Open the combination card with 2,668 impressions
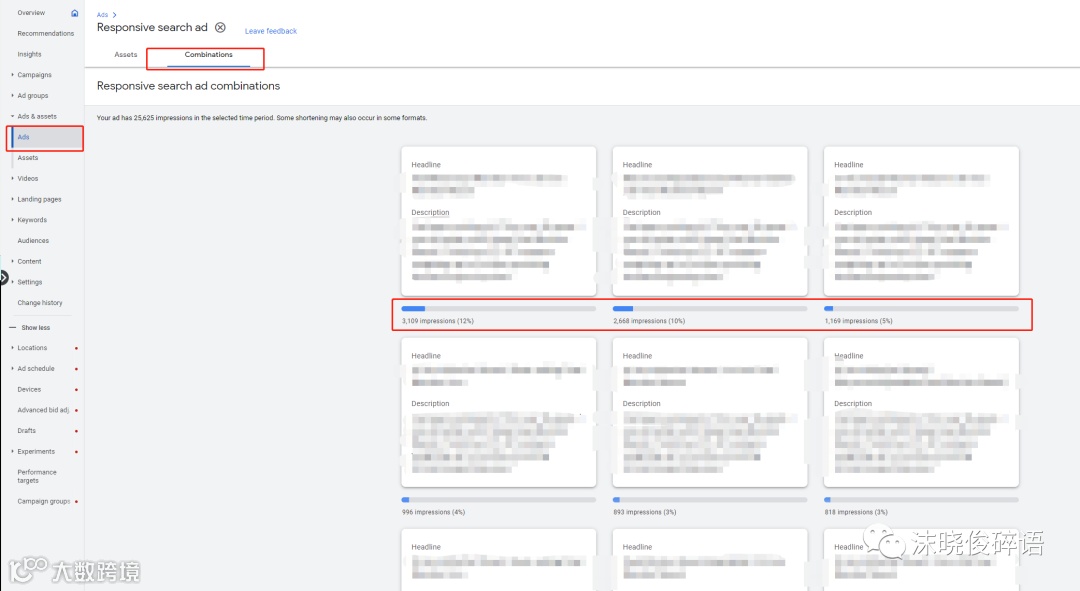 click(710, 220)
